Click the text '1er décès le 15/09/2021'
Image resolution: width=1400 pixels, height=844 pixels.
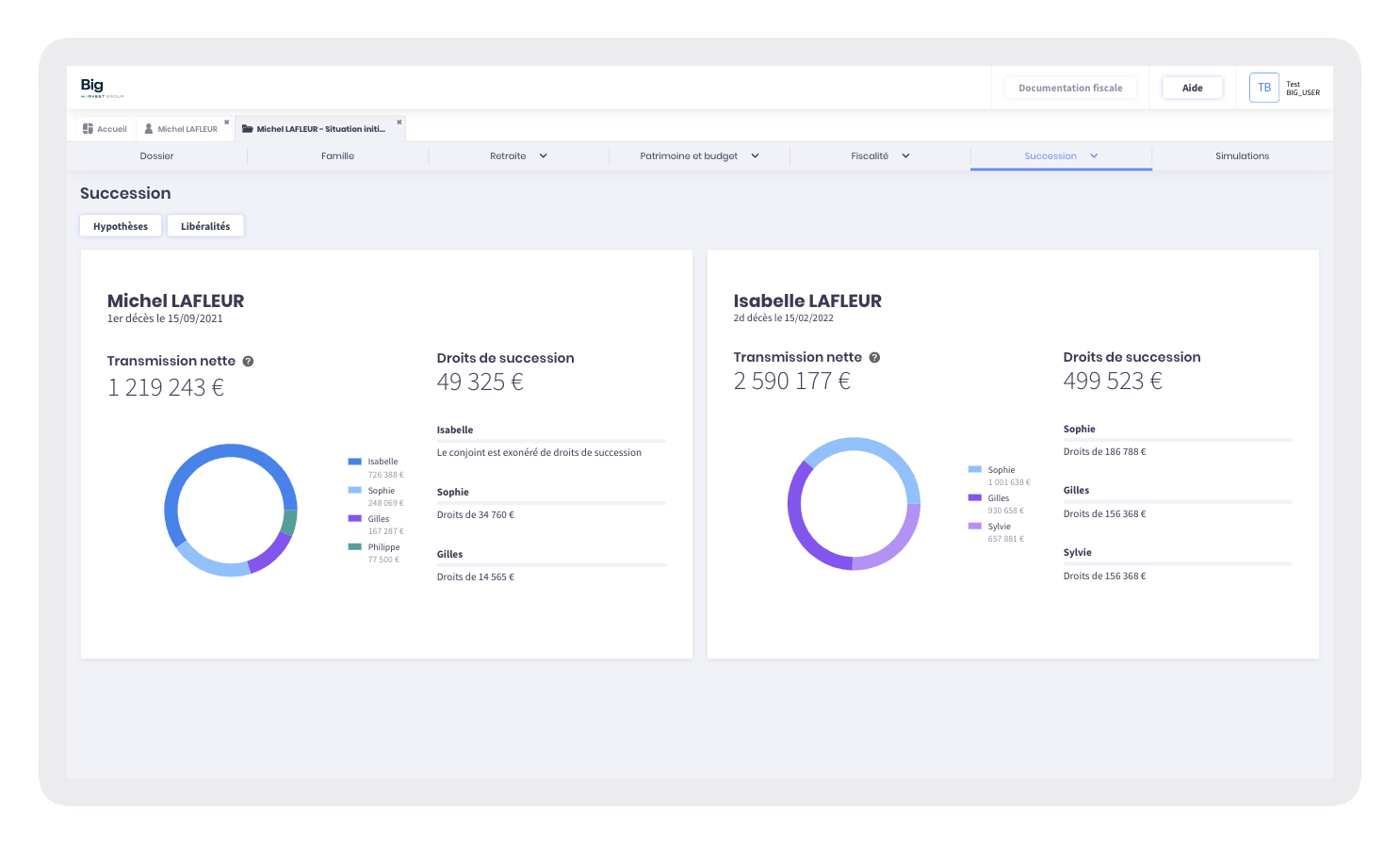[x=165, y=318]
